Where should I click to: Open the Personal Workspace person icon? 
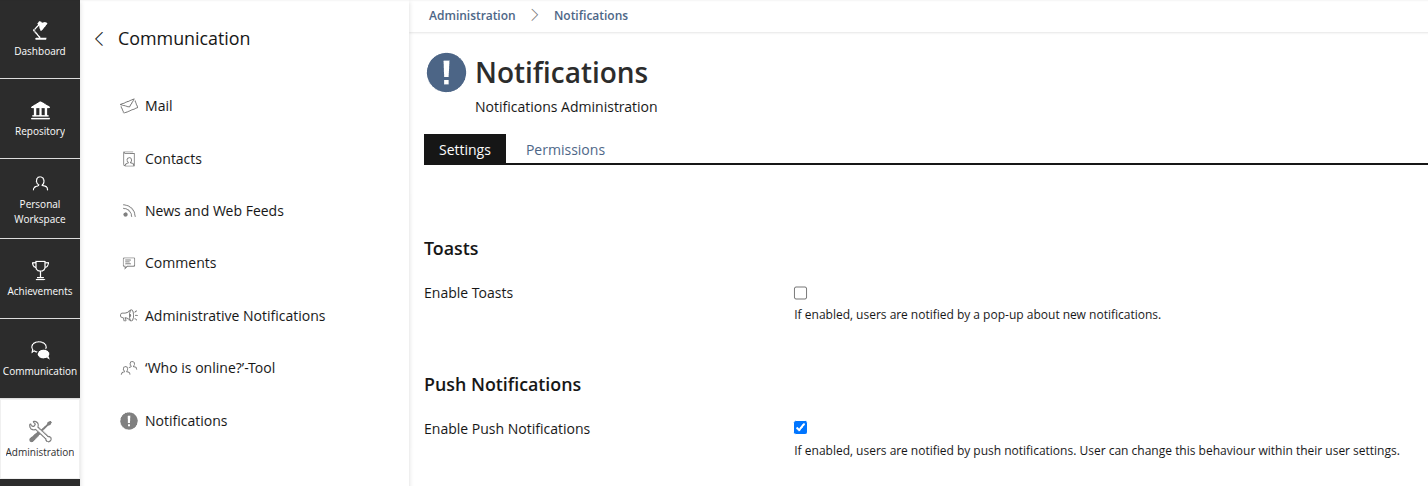(x=40, y=184)
